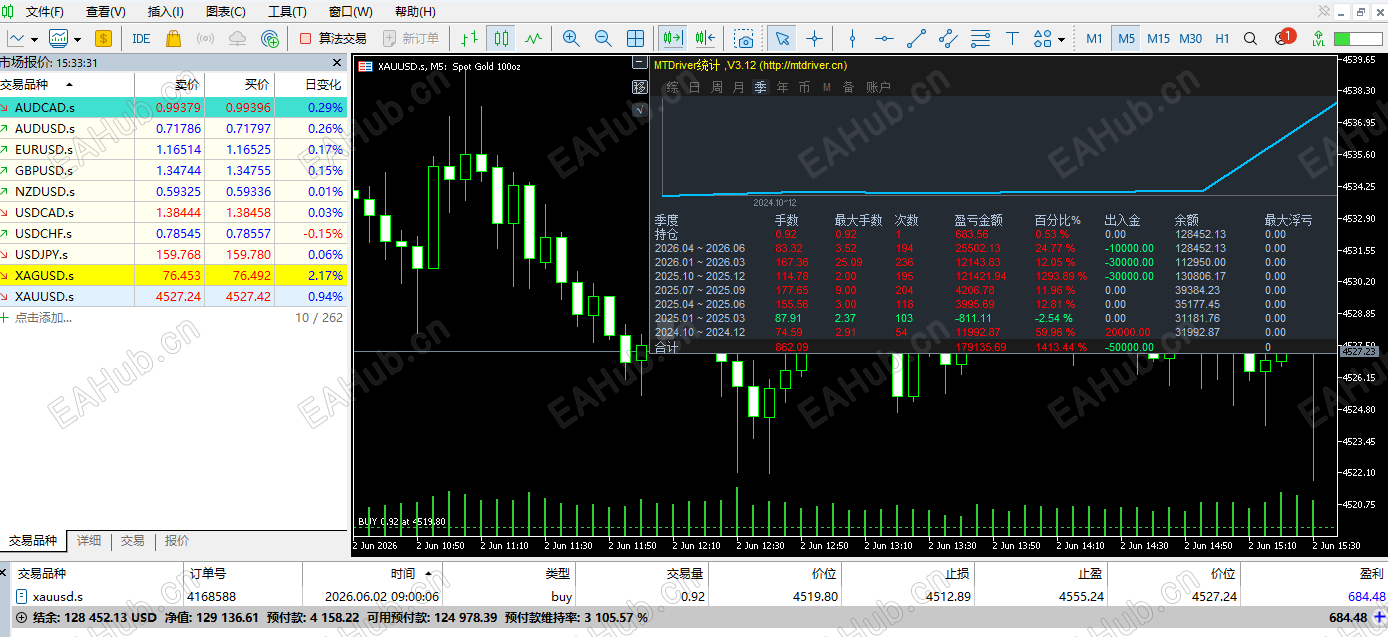This screenshot has height=637, width=1388.
Task: Switch timeframe to M1
Action: point(1094,38)
